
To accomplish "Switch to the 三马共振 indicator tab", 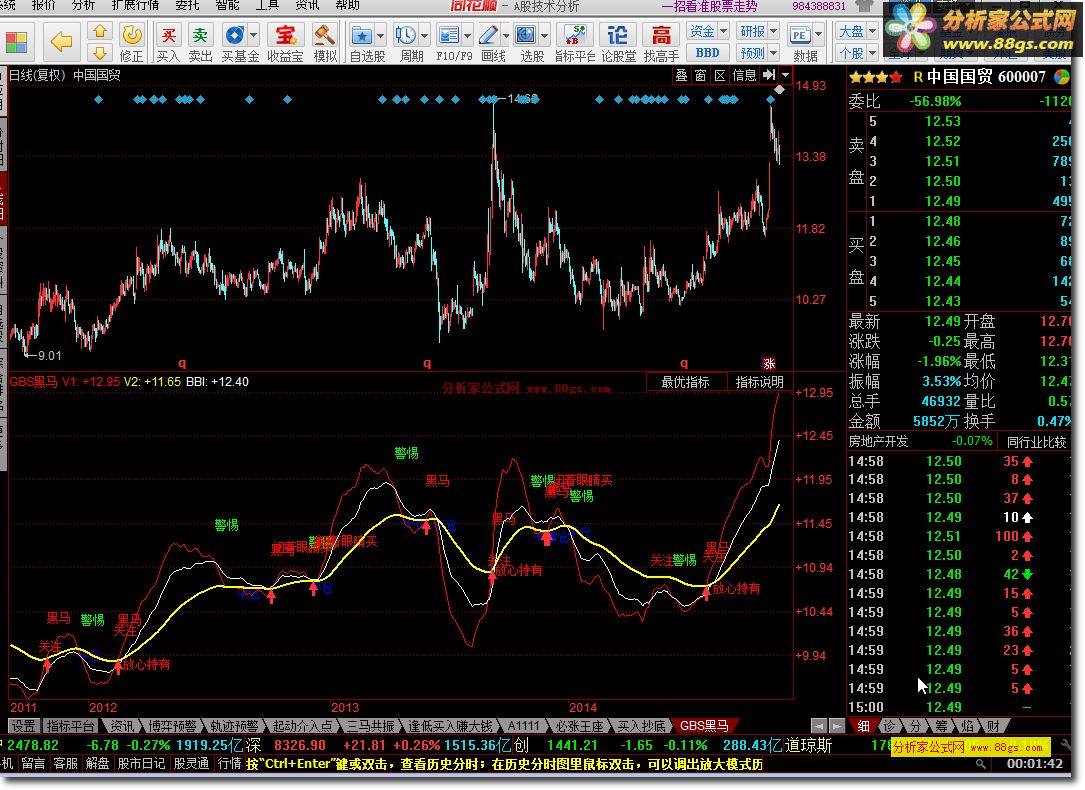I will pos(371,726).
